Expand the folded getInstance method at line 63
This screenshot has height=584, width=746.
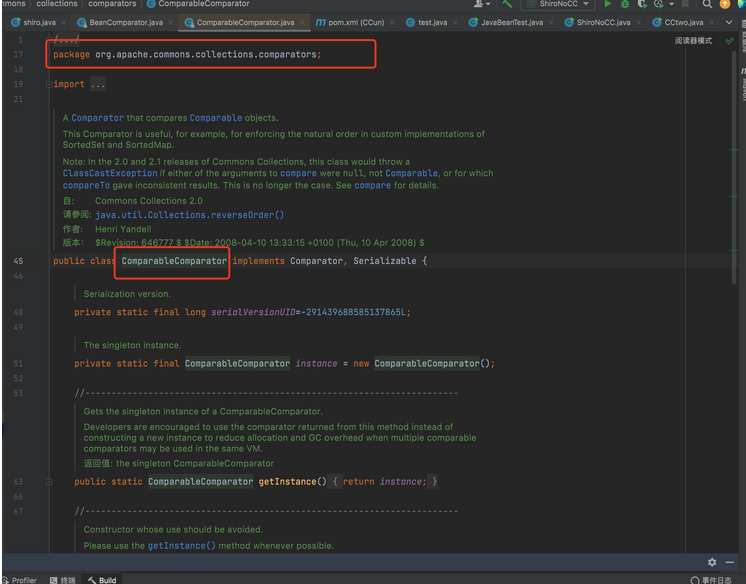(x=49, y=482)
